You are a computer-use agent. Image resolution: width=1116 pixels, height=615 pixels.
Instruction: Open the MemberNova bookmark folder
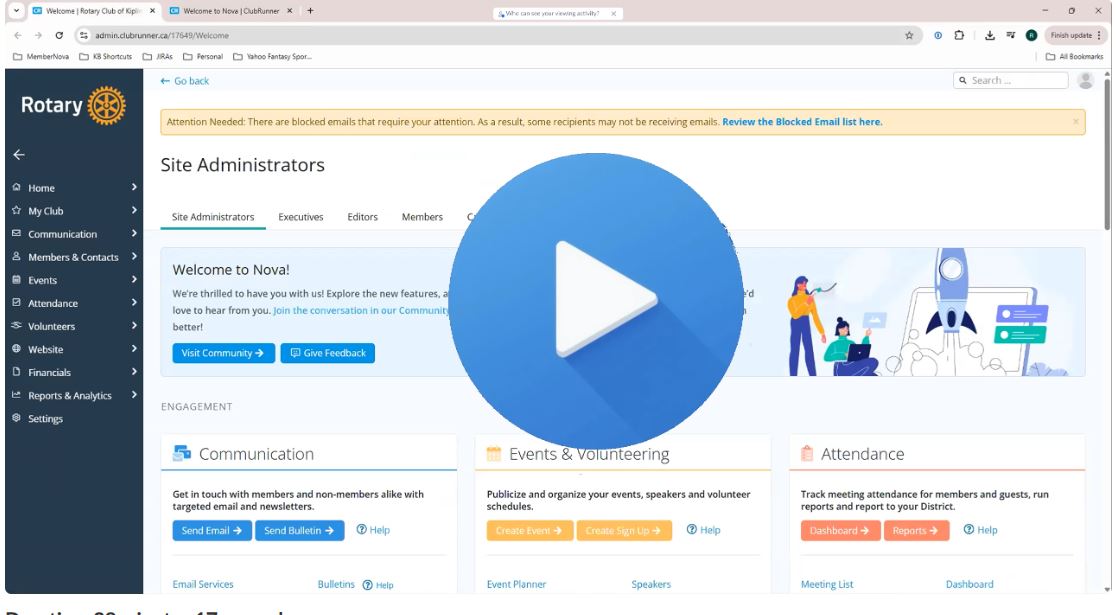[41, 56]
